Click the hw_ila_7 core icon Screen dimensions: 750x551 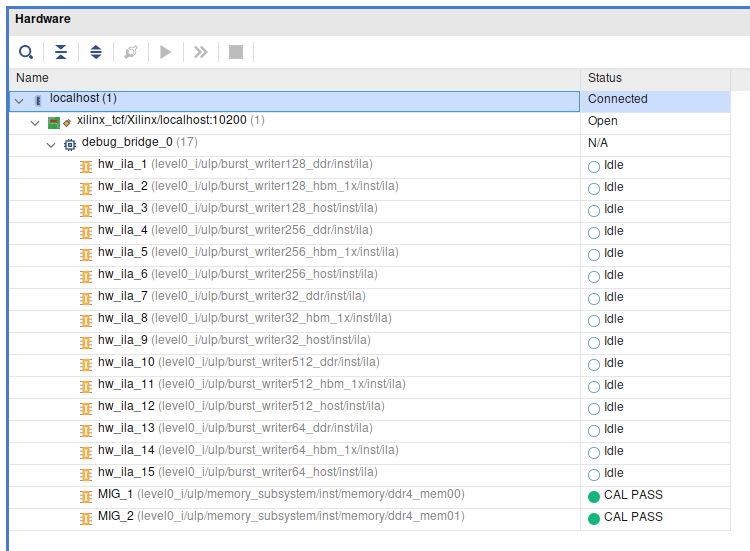click(x=86, y=299)
